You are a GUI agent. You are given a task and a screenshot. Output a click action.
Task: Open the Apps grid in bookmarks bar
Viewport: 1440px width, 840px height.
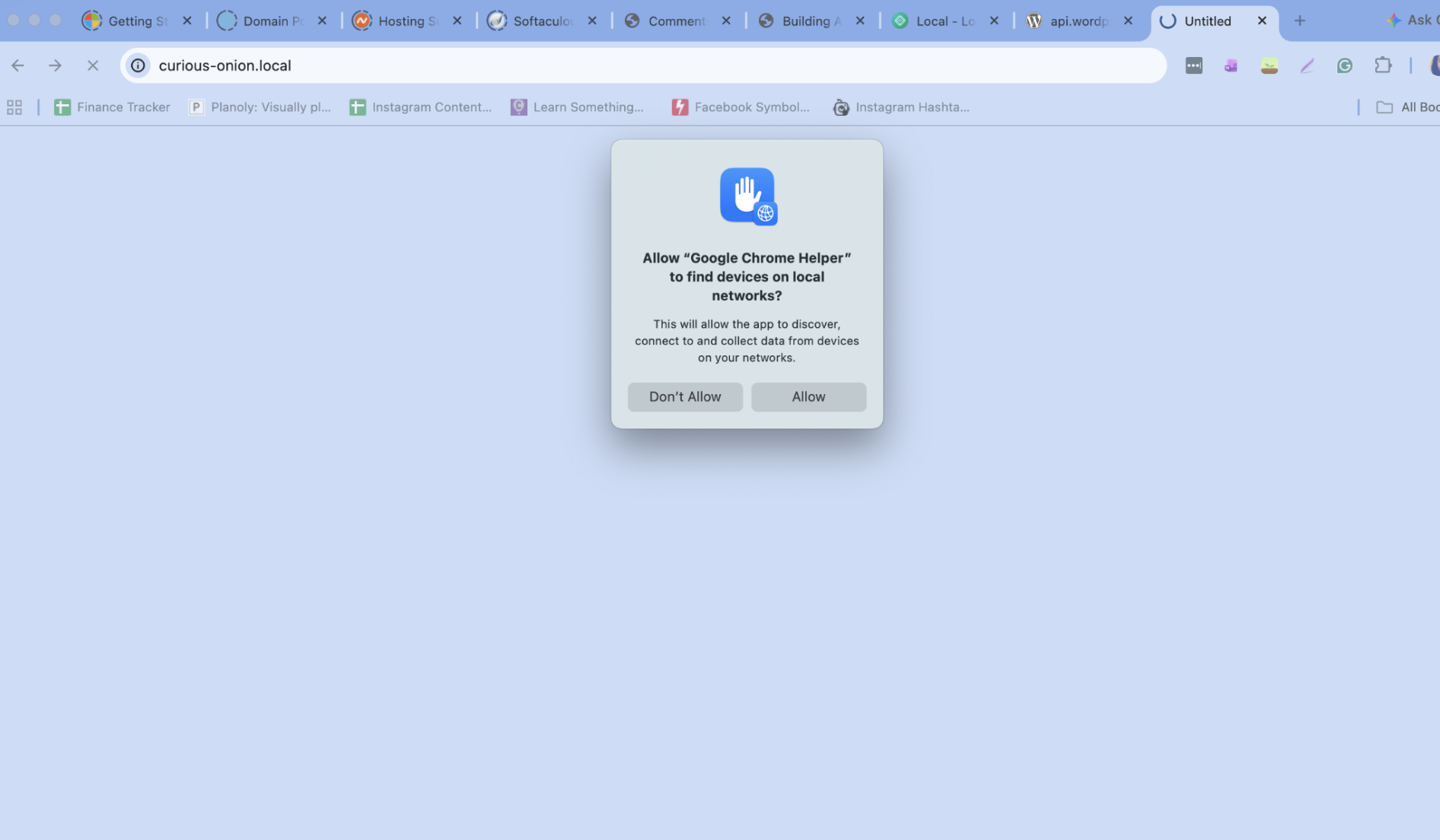click(x=14, y=107)
